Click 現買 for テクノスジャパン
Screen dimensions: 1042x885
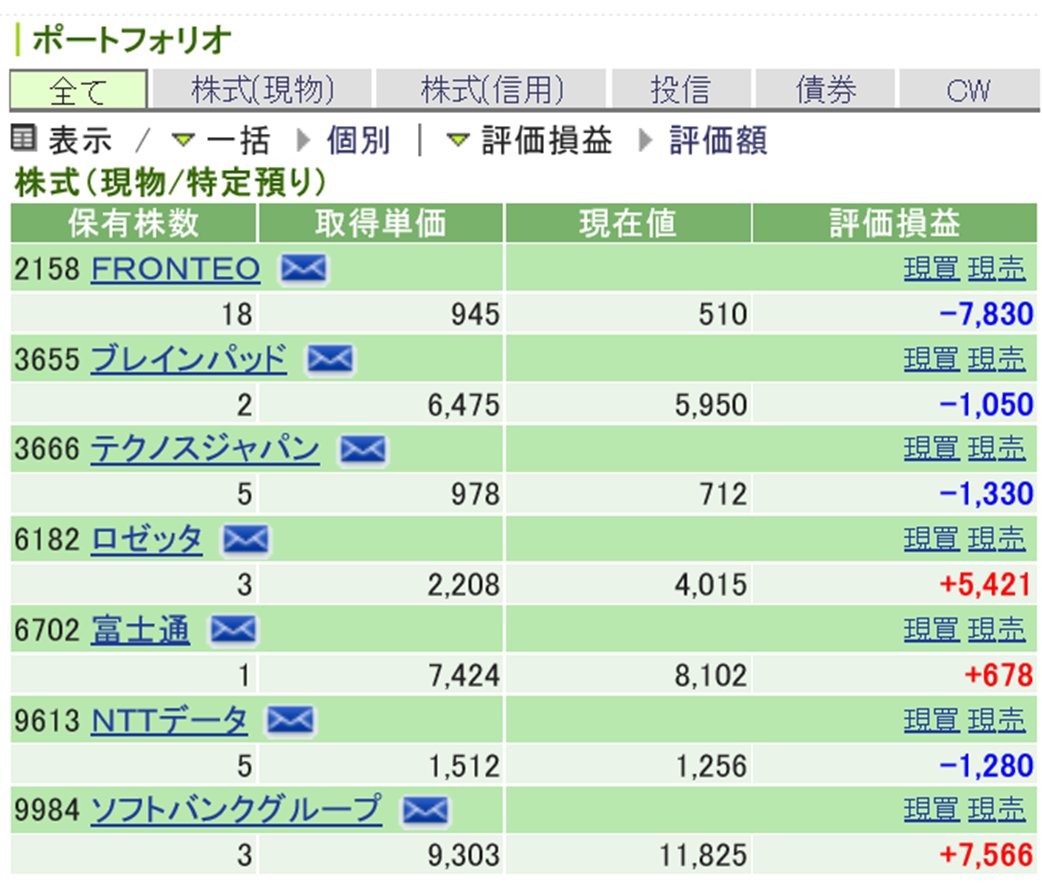pos(932,449)
